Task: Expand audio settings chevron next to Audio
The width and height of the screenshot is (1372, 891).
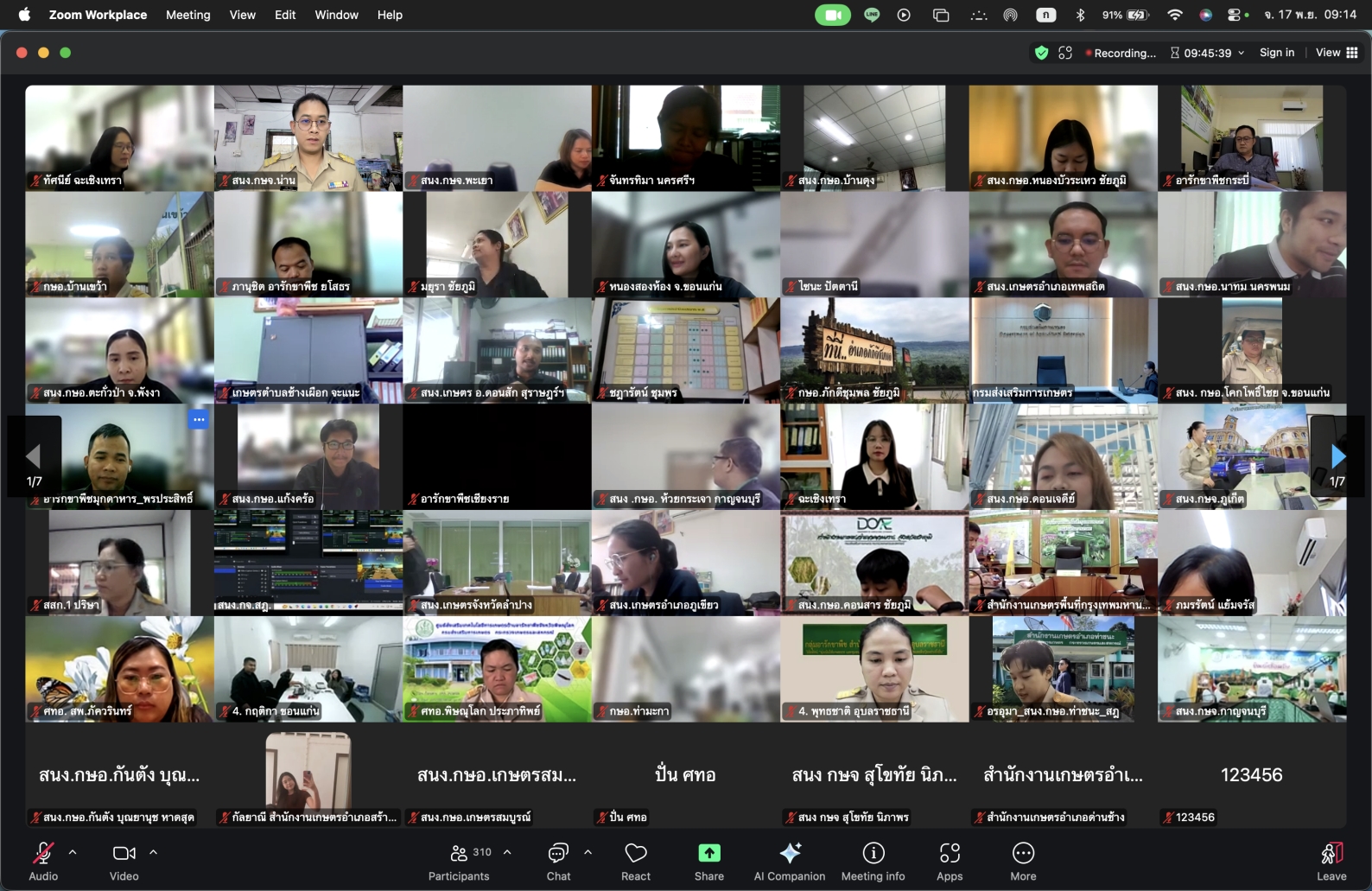Action: point(73,852)
